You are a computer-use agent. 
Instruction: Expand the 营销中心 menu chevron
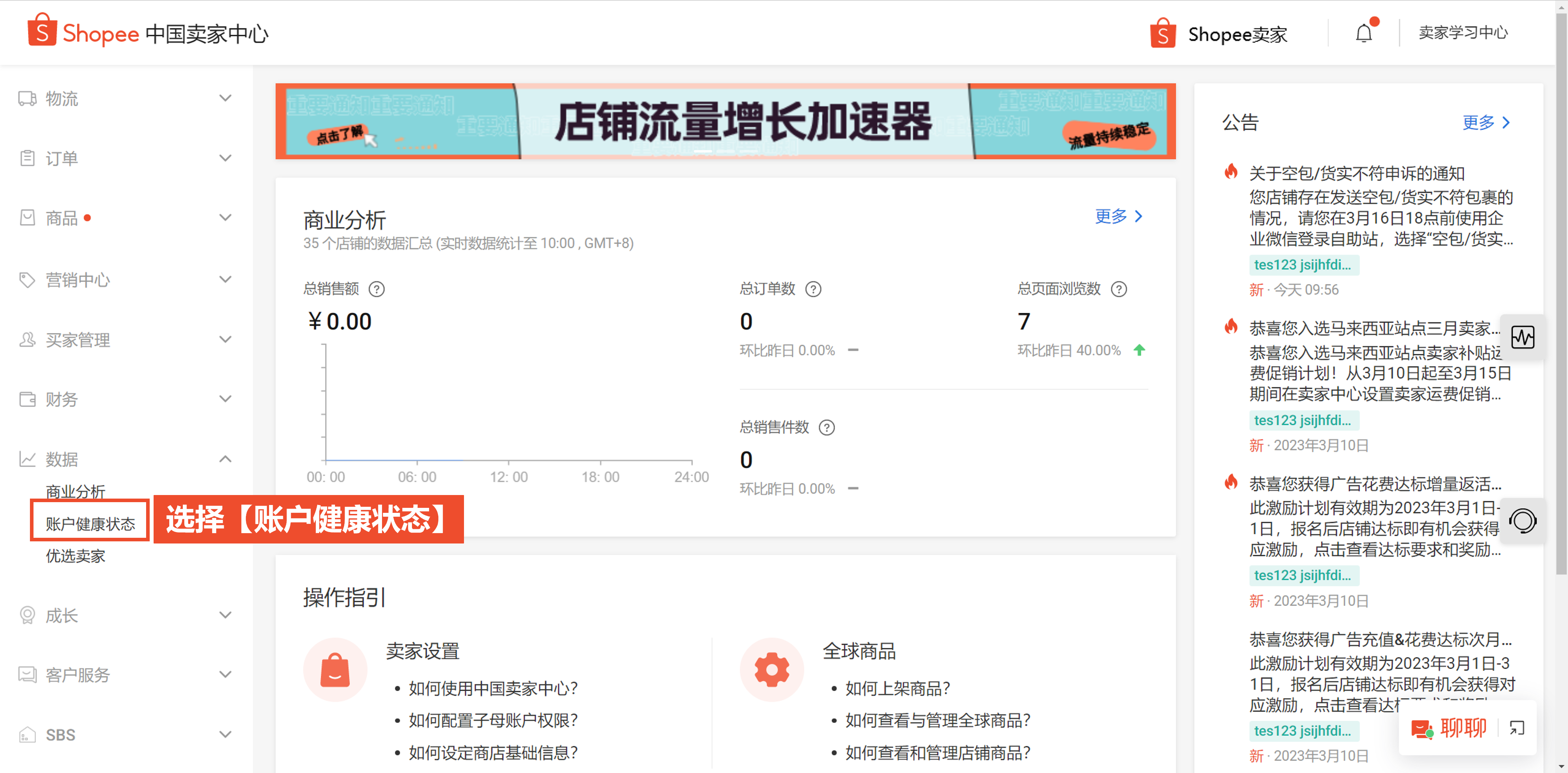[x=225, y=279]
